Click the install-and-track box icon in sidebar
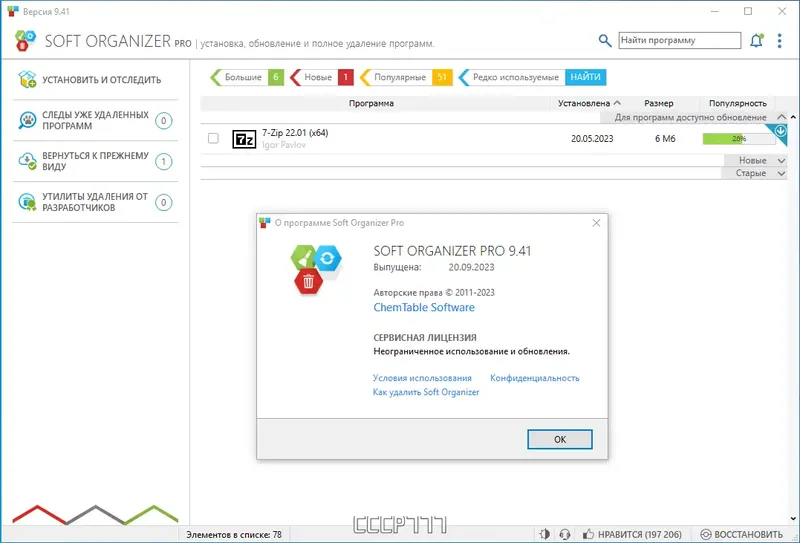 (27, 80)
